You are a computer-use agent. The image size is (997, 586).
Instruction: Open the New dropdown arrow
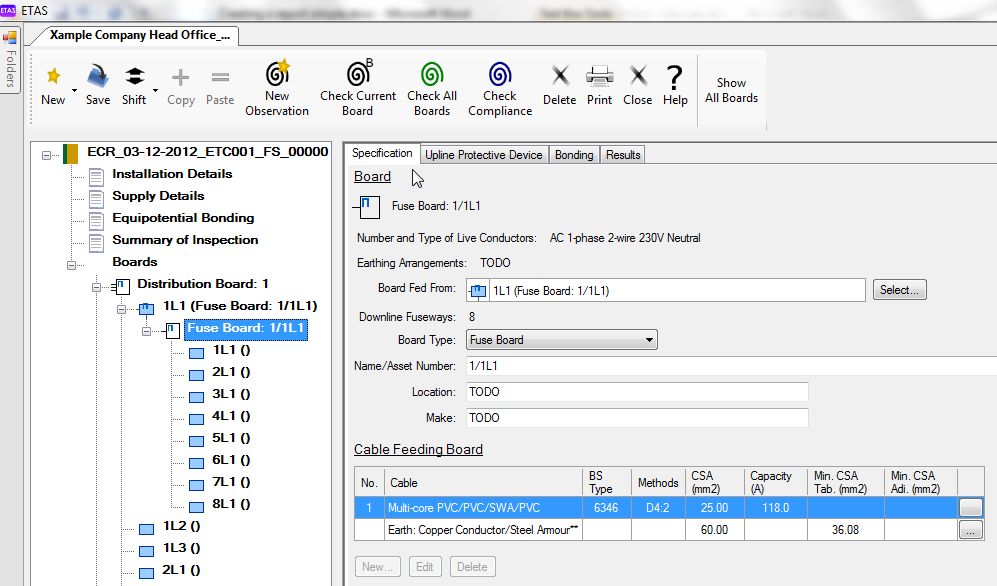[74, 90]
